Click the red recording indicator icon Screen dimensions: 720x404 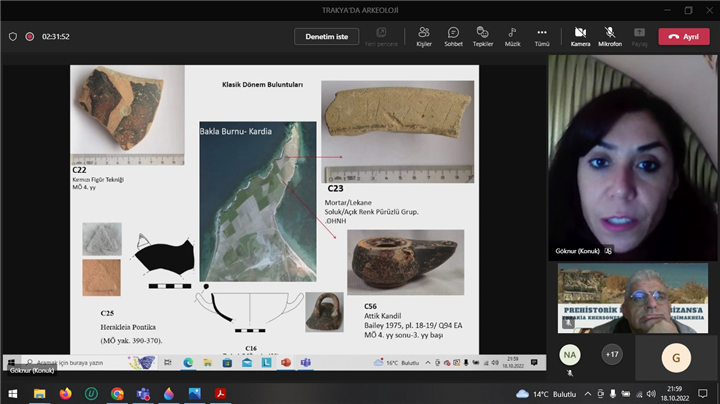click(x=30, y=36)
